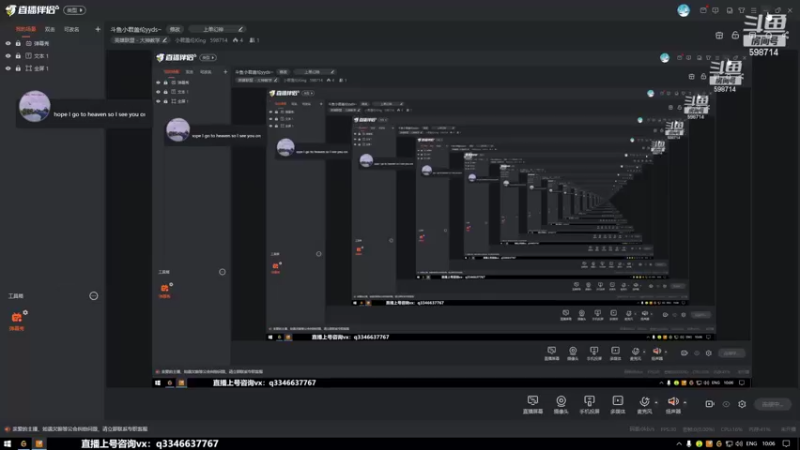Click the 'hope I go to heaven' danmaku text

(x=99, y=114)
